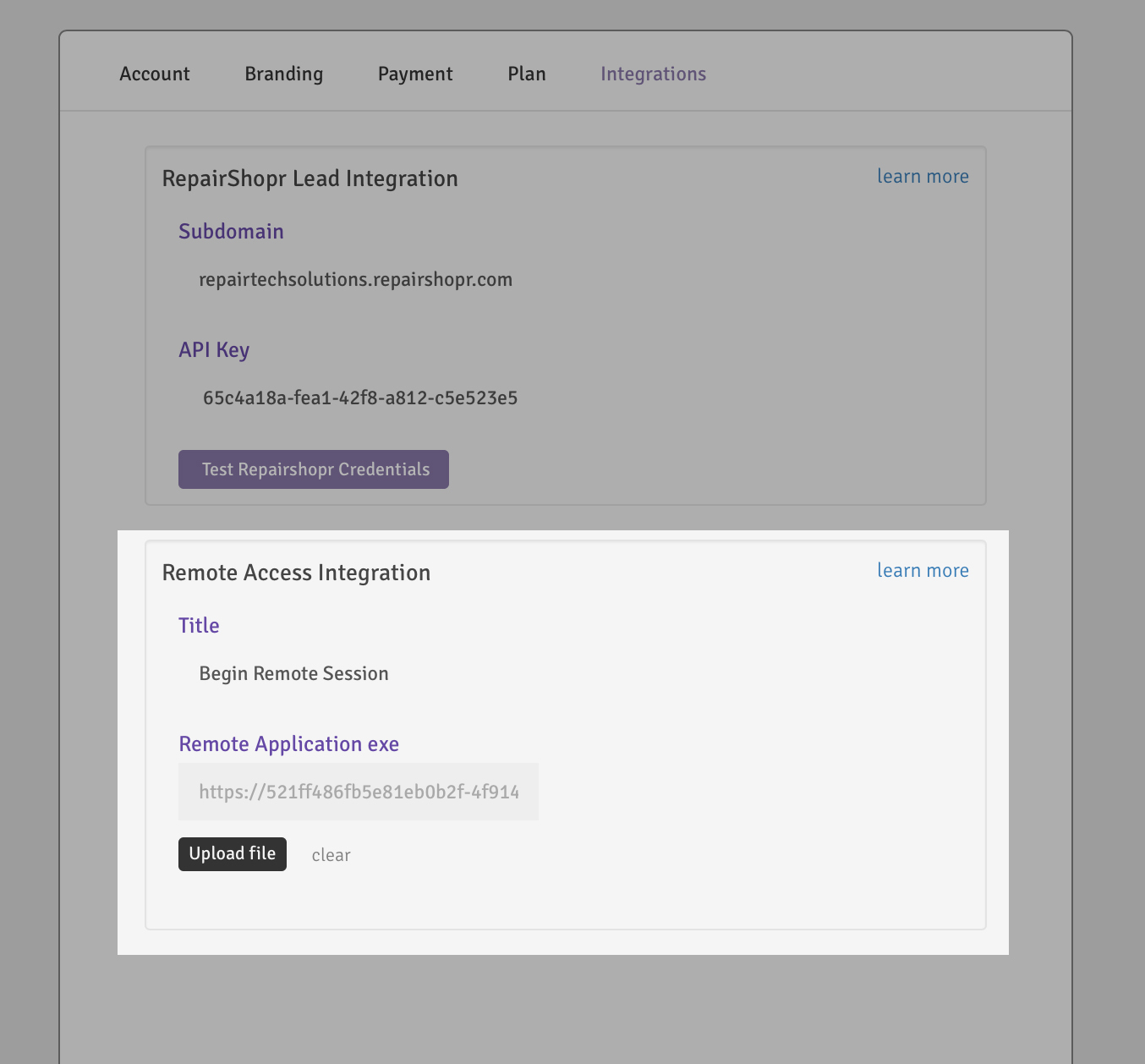Screen dimensions: 1145x1064
Task: Click the Title label
Action: coord(199,626)
